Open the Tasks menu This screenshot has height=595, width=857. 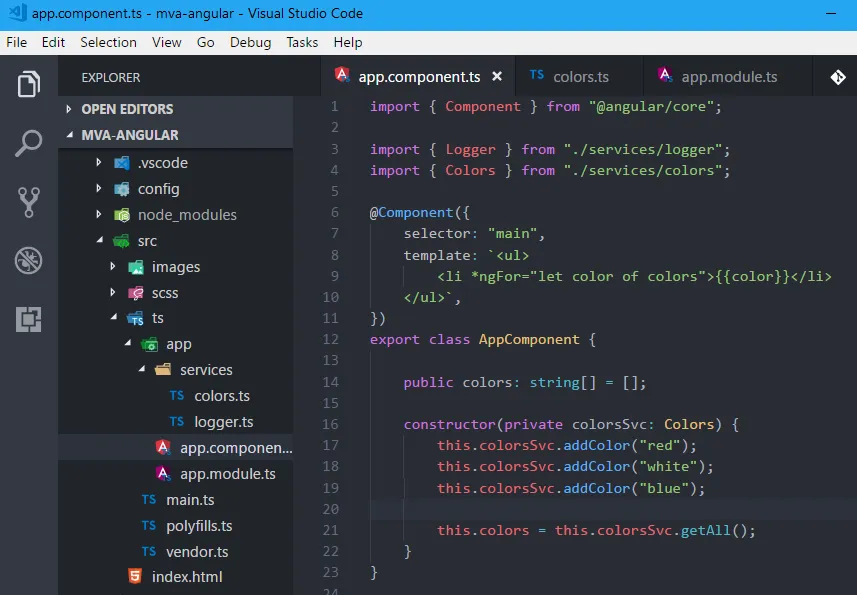(302, 43)
